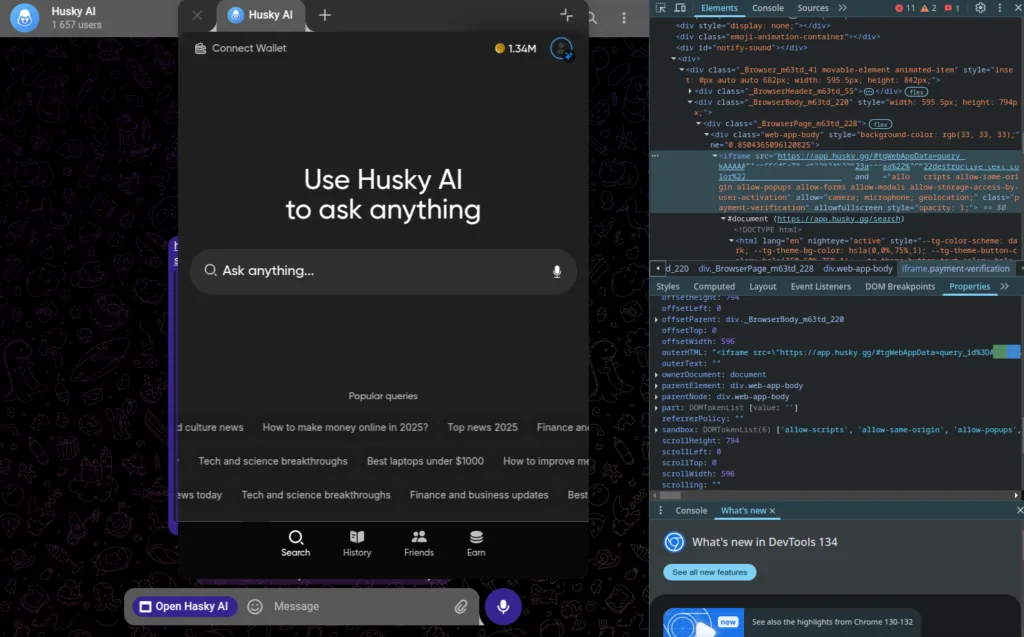Collapse the mini app window
Screen dimensions: 1024x637
(566, 15)
